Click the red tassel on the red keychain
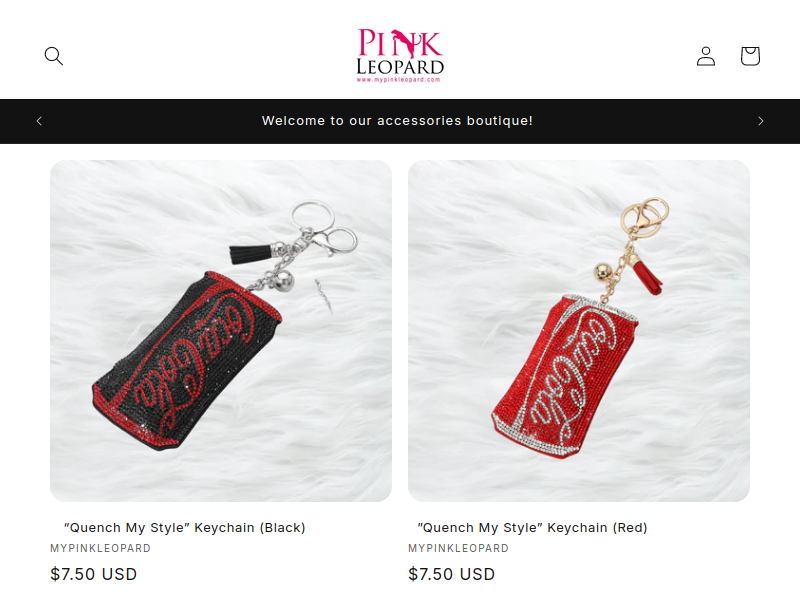This screenshot has width=800, height=600. pos(647,276)
